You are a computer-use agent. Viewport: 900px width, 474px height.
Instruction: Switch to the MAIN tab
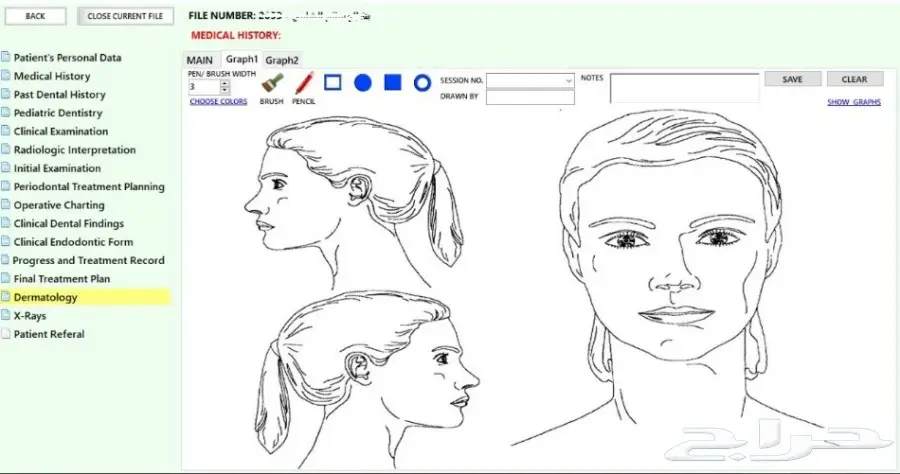(200, 60)
